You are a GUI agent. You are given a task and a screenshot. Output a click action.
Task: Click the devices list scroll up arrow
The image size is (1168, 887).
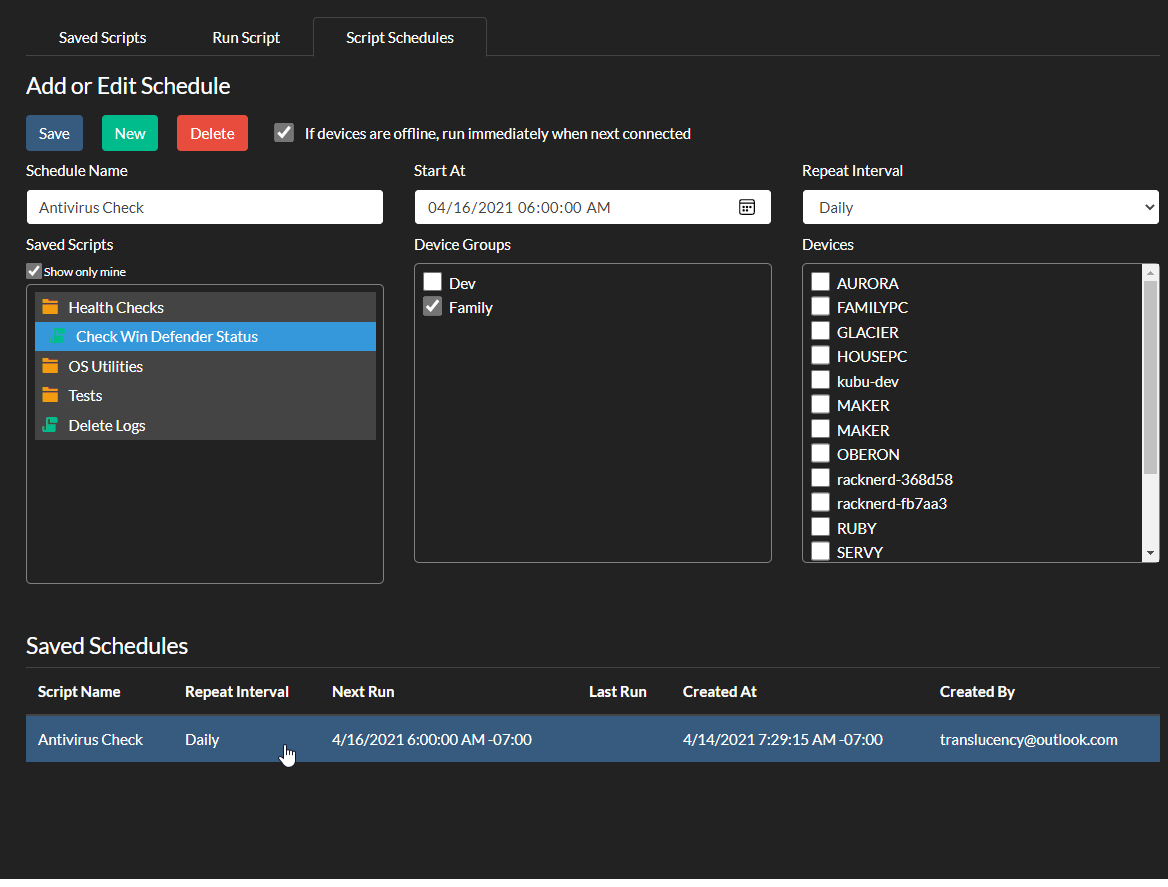point(1150,273)
